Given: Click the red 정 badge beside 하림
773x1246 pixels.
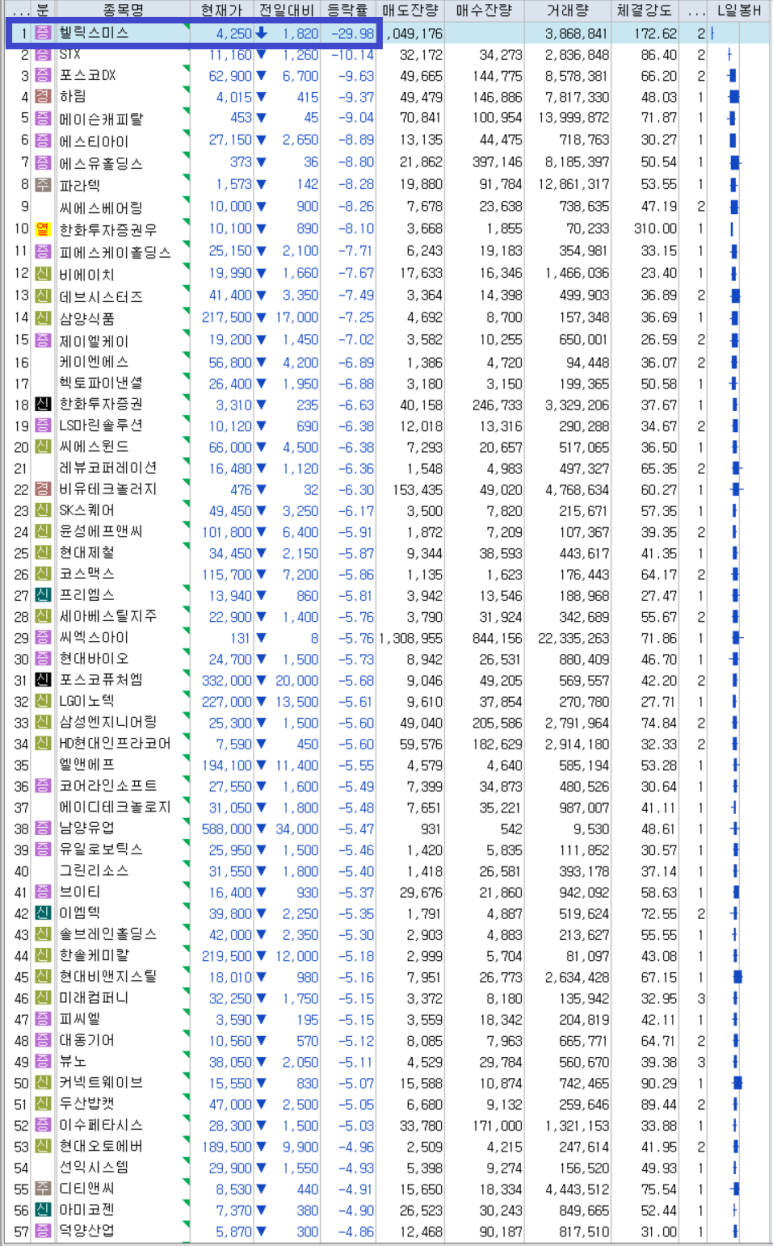Looking at the screenshot, I should point(42,97).
